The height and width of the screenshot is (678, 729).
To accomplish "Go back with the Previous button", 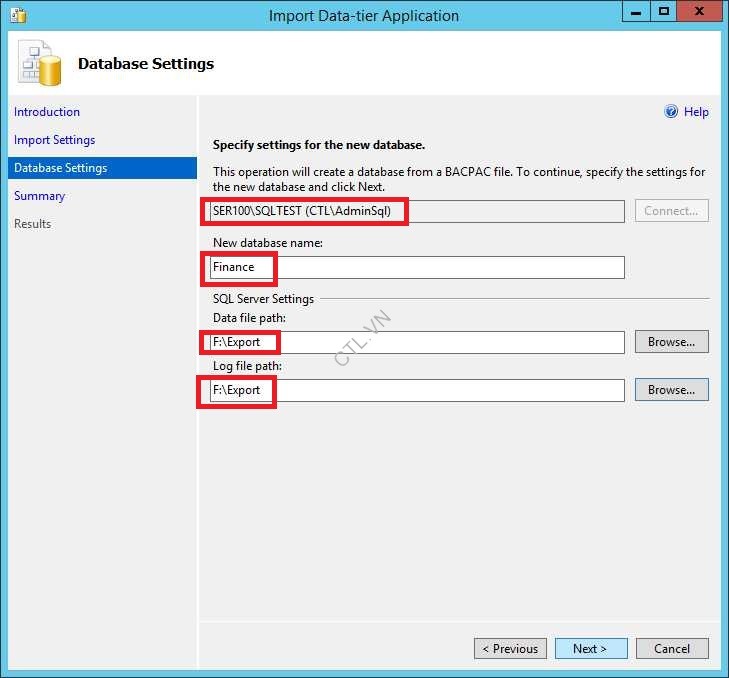I will pos(510,649).
